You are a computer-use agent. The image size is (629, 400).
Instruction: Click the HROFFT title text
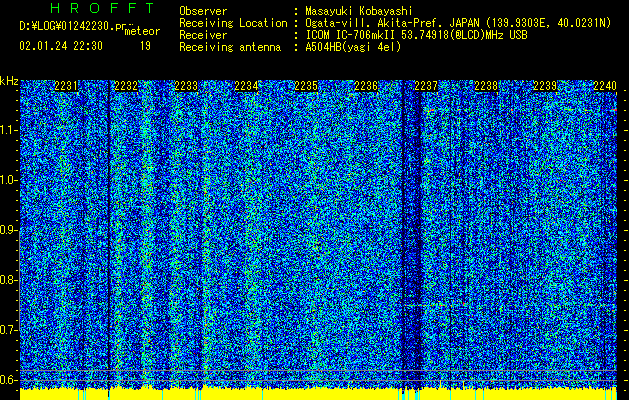(102, 8)
